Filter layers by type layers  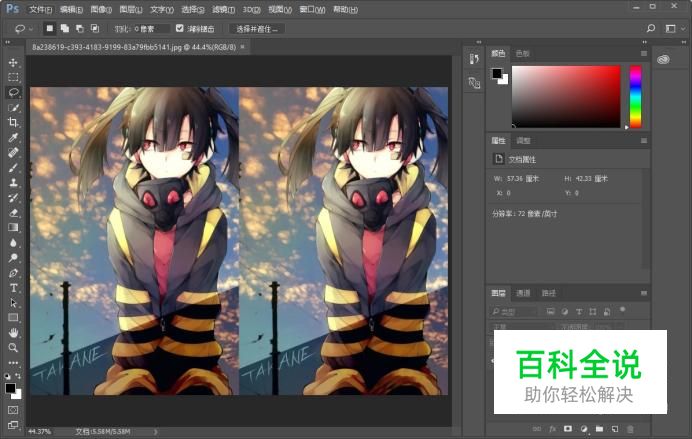[x=579, y=311]
